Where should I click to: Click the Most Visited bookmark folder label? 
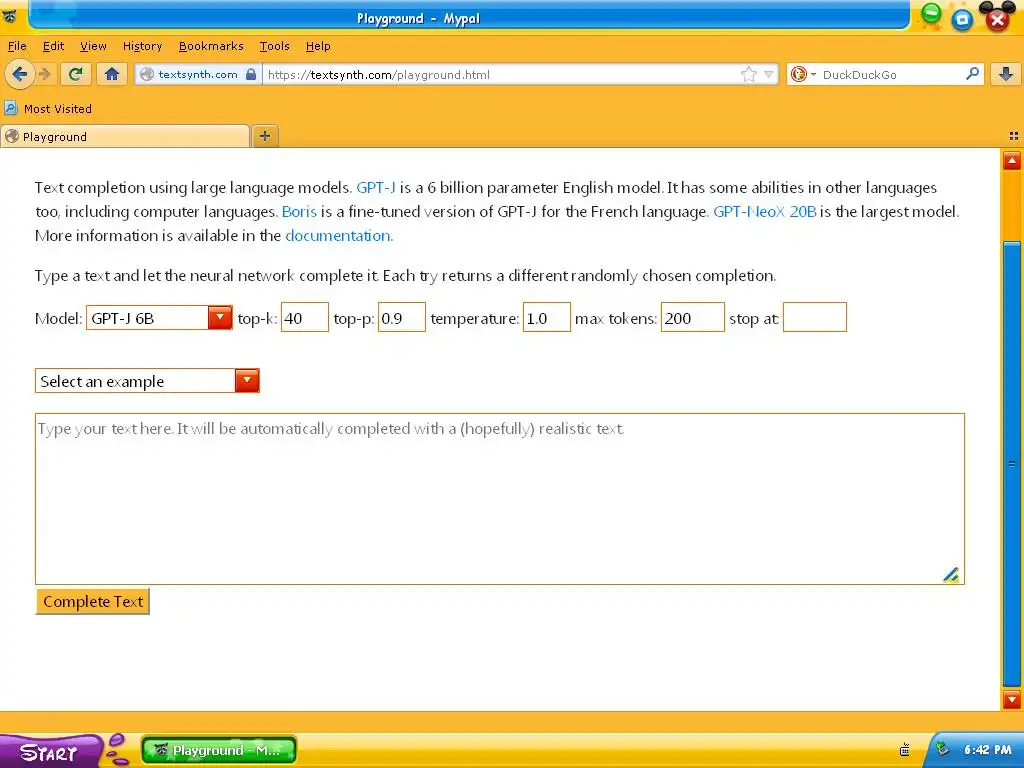57,108
